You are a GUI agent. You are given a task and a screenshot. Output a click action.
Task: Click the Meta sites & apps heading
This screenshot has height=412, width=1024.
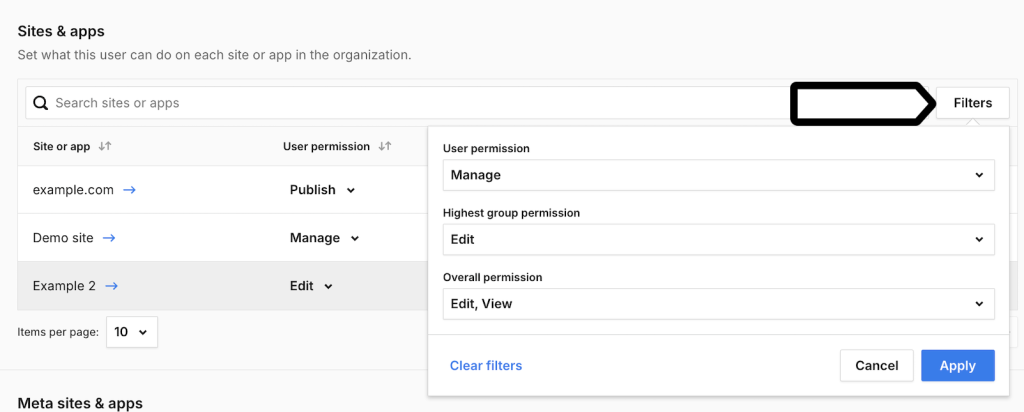(80, 403)
